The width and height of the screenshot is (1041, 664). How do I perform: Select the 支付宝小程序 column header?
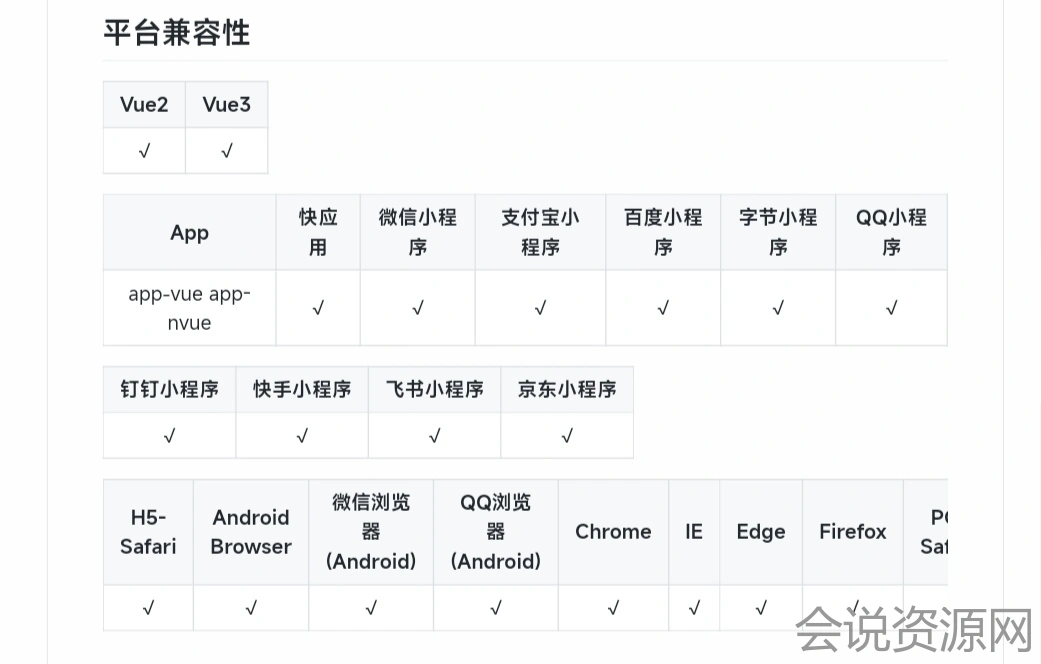540,232
